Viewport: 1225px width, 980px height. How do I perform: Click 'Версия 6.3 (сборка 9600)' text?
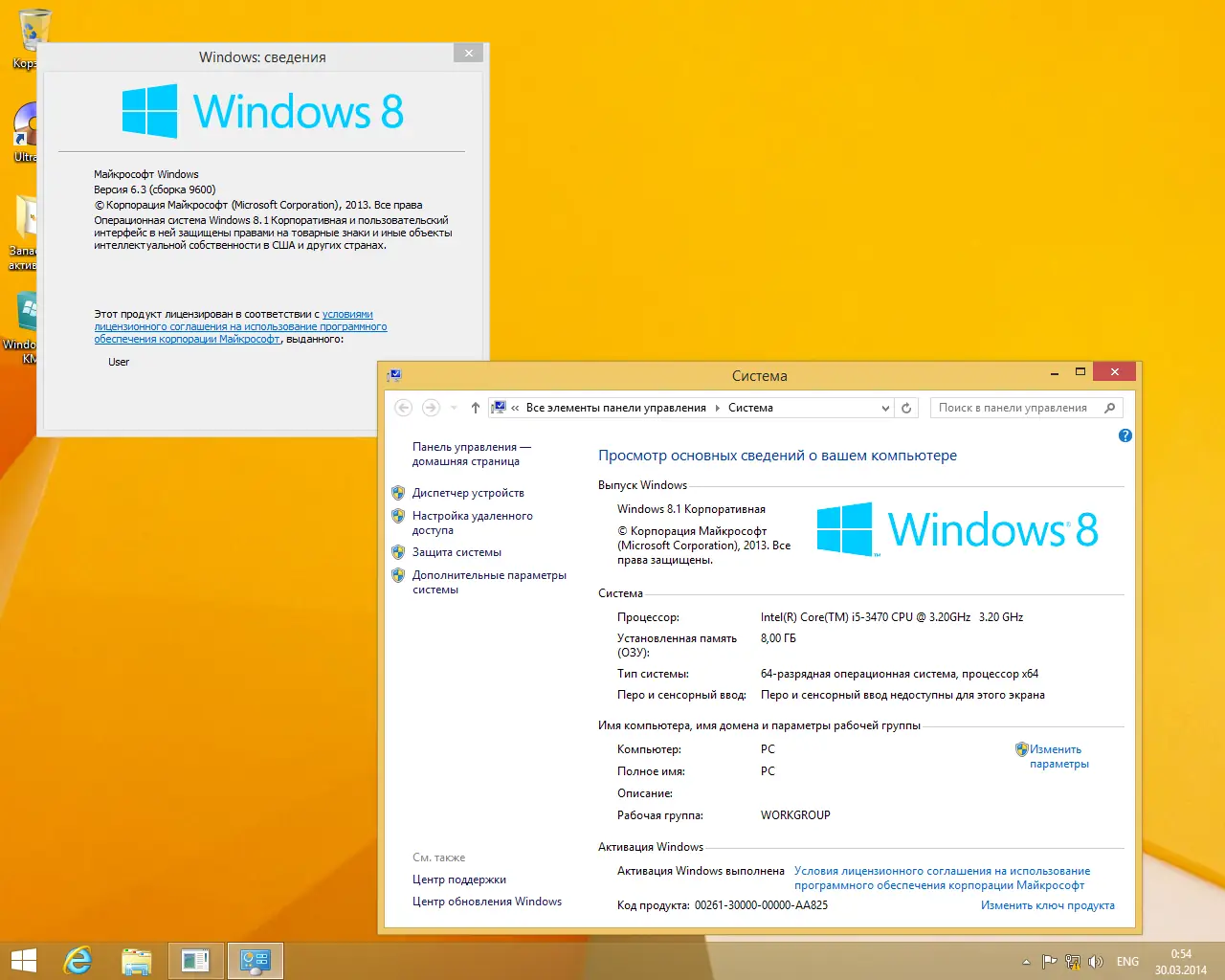(x=155, y=189)
